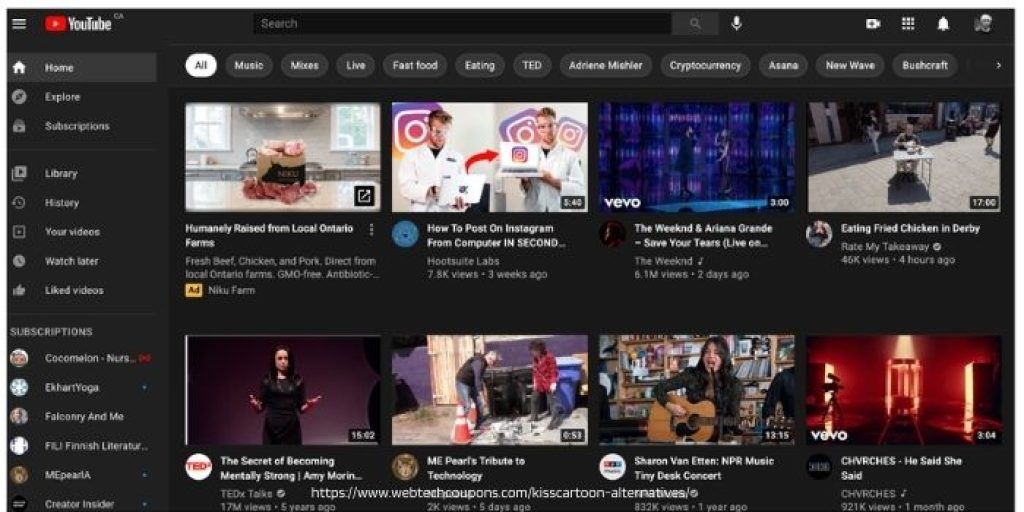The height and width of the screenshot is (512, 1024).
Task: Click the TEDx Talks channel avatar
Action: coord(198,467)
